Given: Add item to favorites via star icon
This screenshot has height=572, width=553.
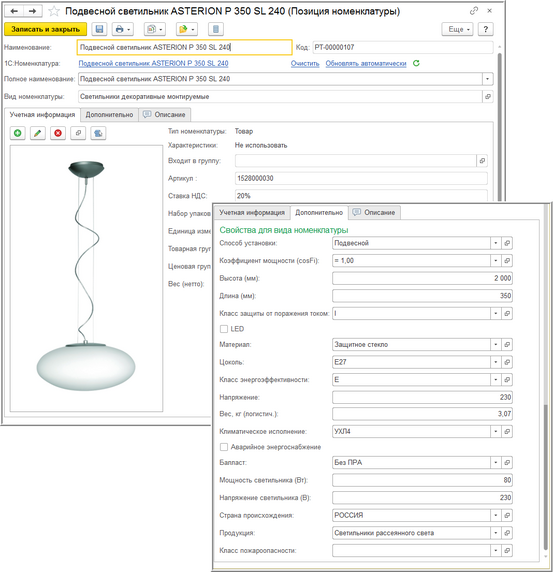Looking at the screenshot, I should [x=54, y=11].
